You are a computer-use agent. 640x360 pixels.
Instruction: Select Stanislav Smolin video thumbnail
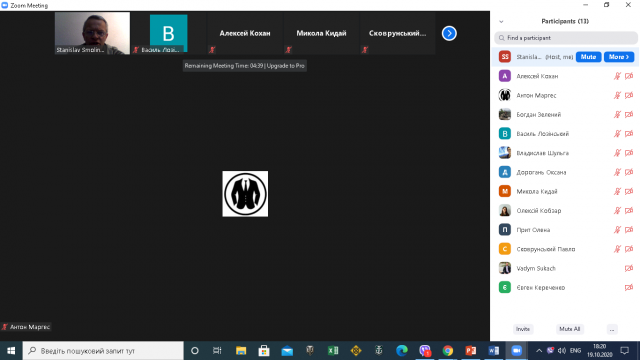click(92, 33)
